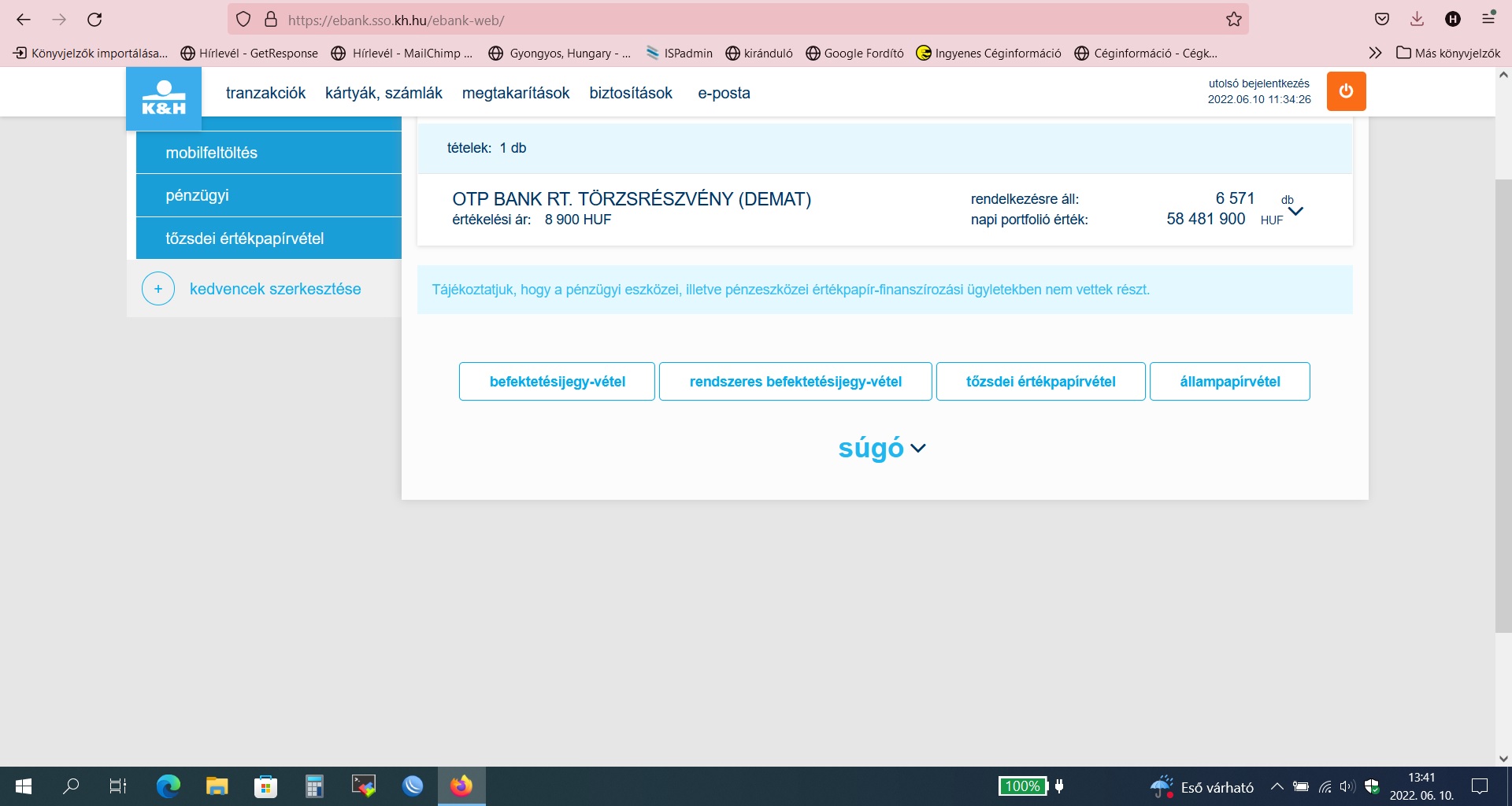This screenshot has width=1512, height=806.
Task: Open Microsoft Edge from the taskbar
Action: pyautogui.click(x=168, y=786)
